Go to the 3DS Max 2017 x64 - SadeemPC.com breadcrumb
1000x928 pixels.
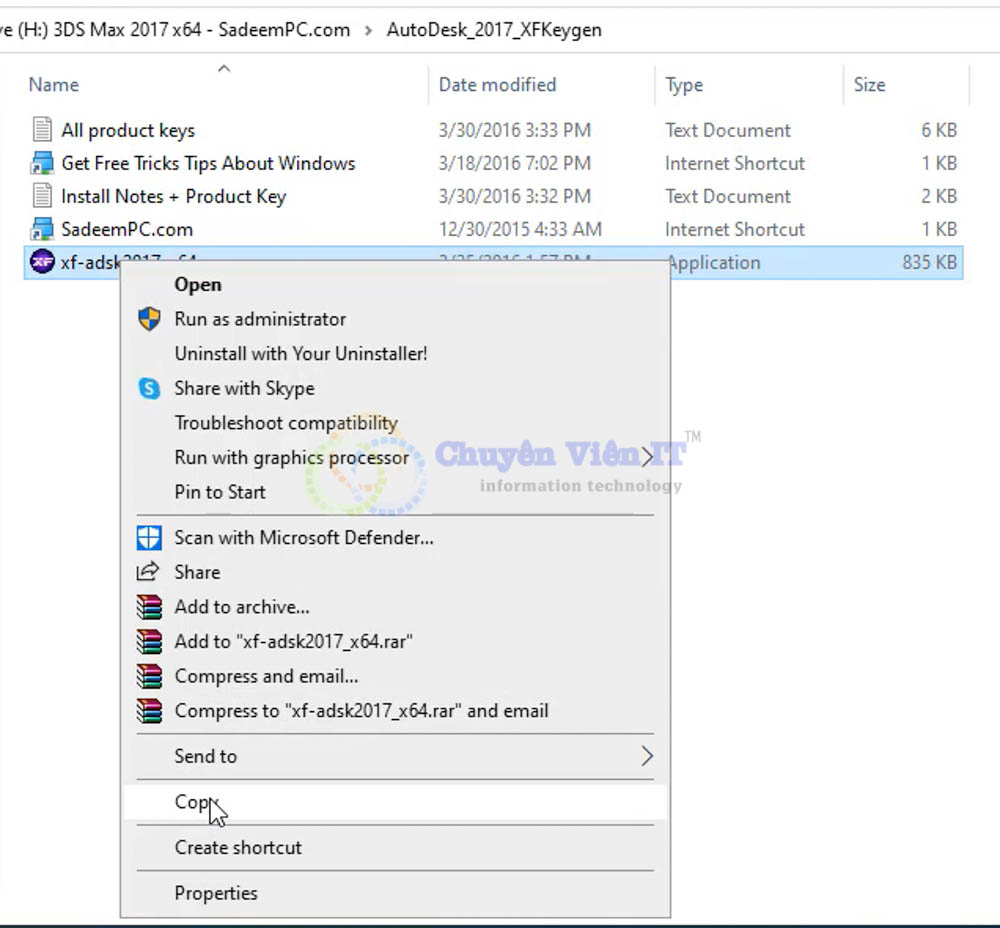202,30
